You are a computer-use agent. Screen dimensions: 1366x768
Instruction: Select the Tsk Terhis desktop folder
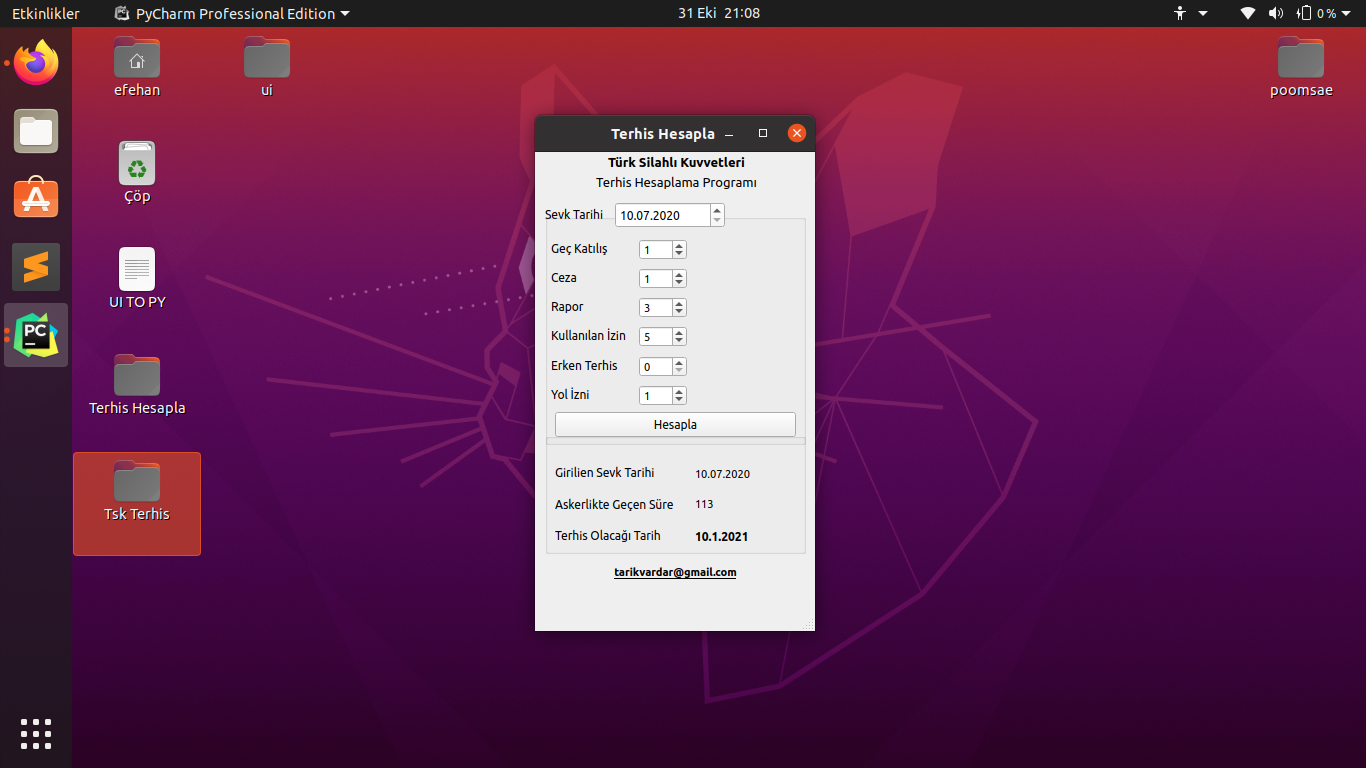tap(137, 503)
